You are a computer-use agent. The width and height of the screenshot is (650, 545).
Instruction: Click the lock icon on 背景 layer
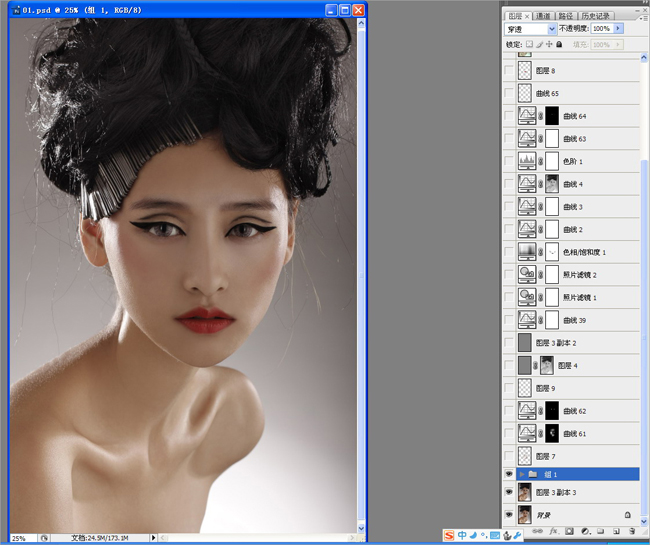(x=628, y=515)
